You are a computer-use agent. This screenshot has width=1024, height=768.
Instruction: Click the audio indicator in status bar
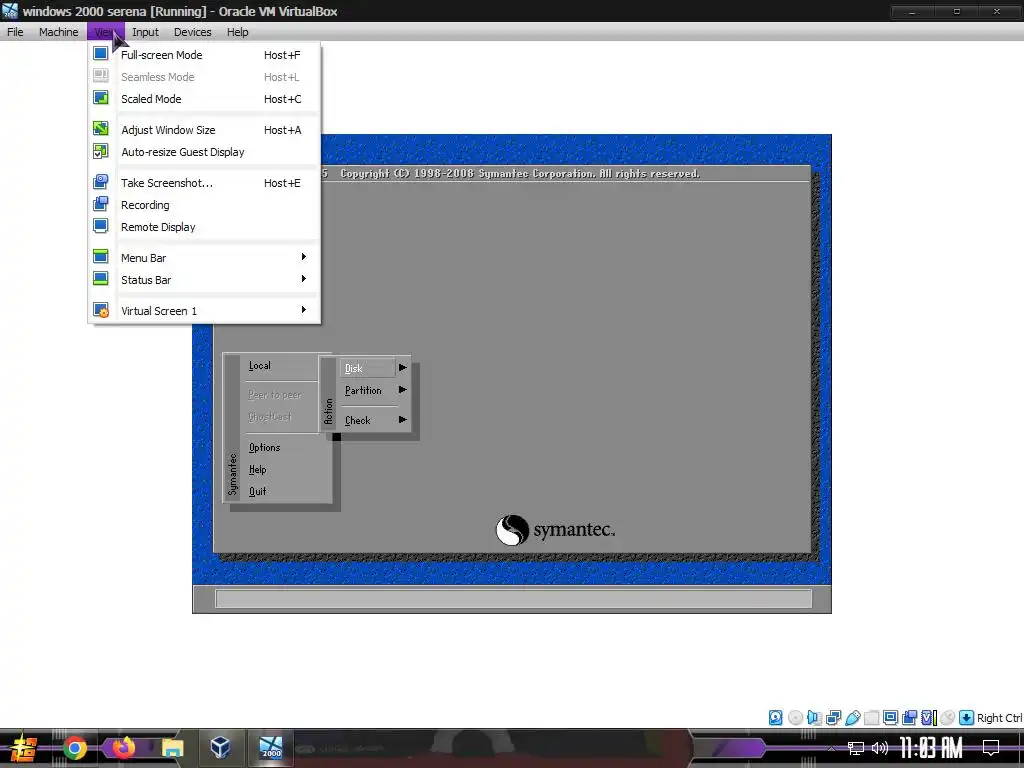coord(814,718)
